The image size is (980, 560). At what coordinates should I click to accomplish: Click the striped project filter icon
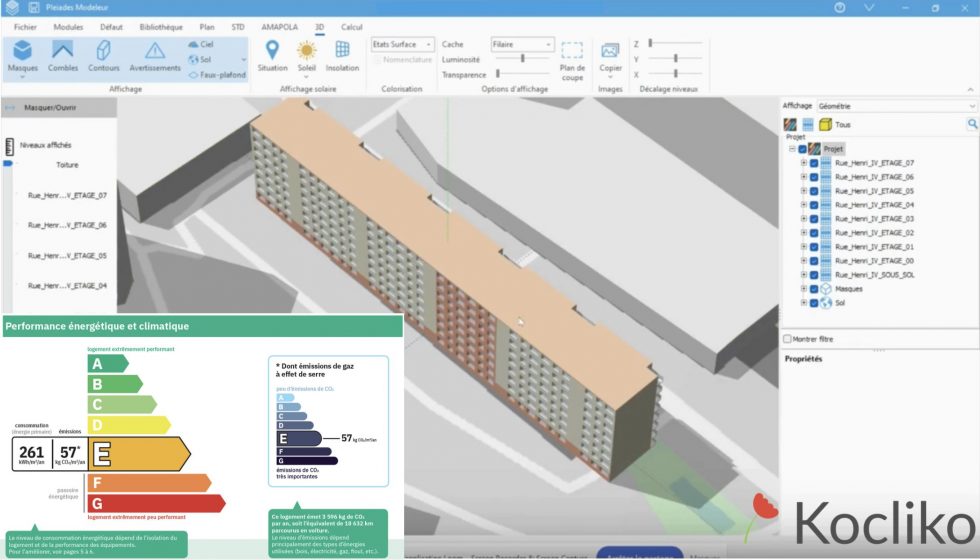(790, 124)
